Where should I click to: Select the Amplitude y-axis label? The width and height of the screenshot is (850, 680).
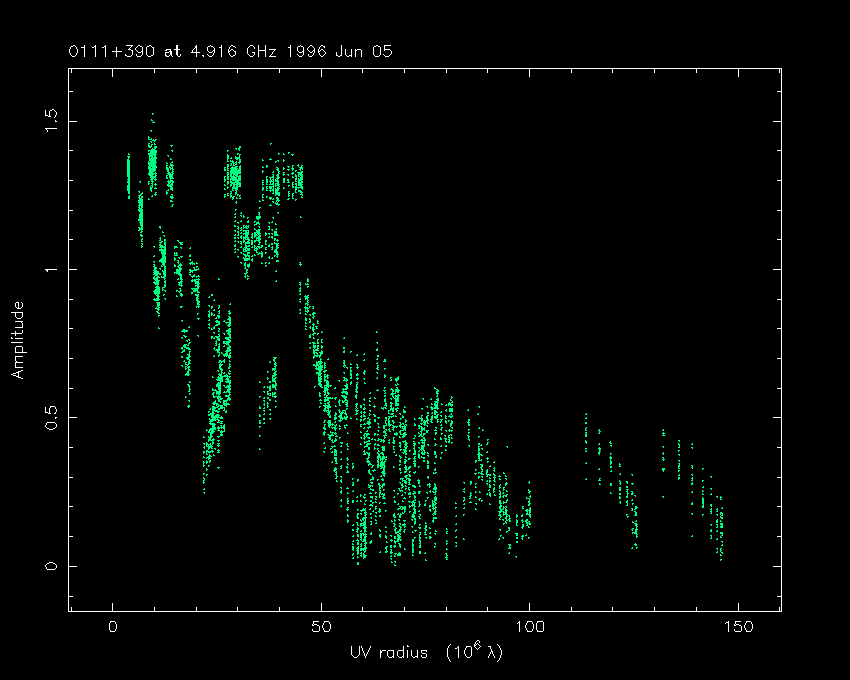17,339
